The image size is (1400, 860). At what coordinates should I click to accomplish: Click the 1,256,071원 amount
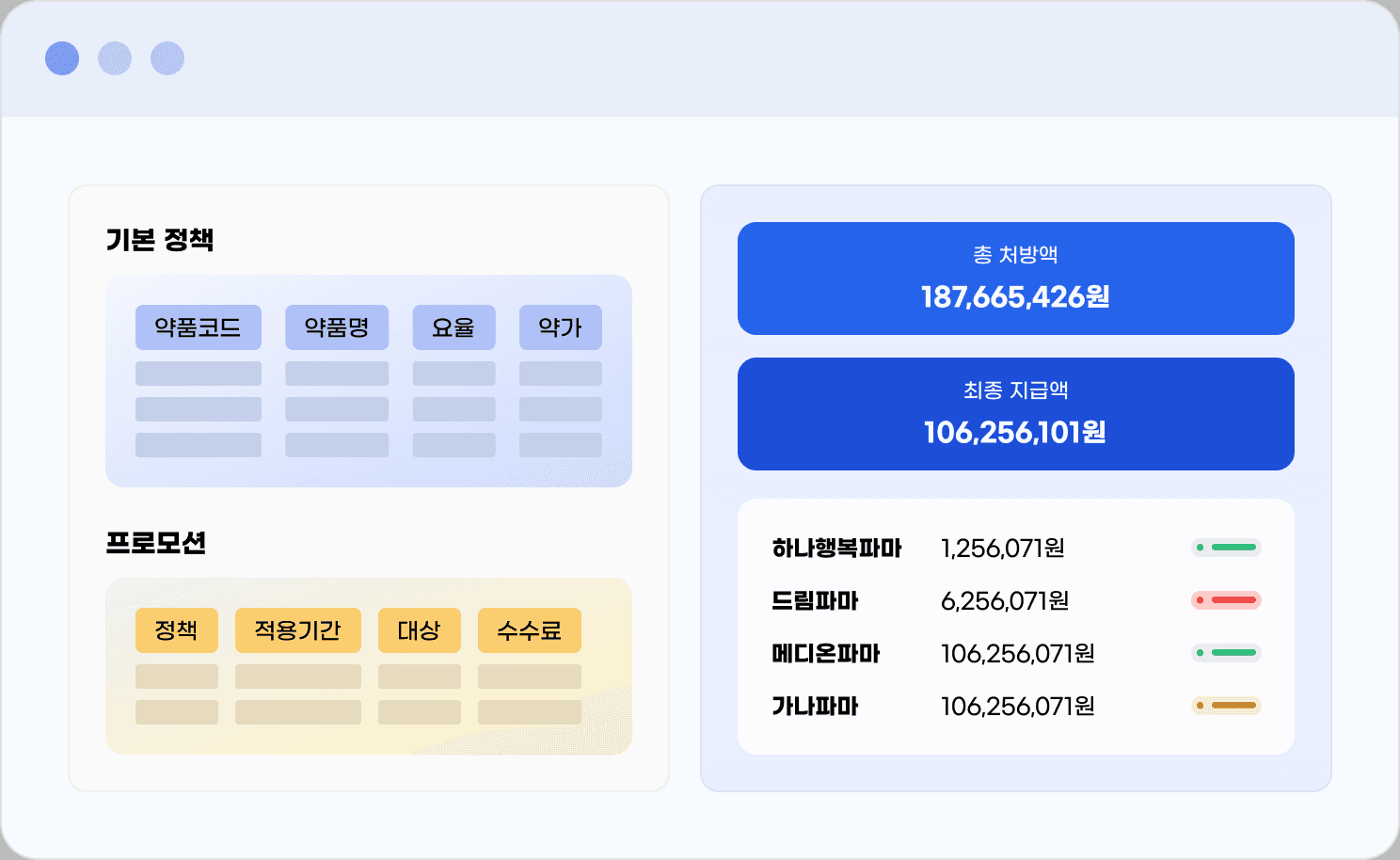coord(1003,548)
